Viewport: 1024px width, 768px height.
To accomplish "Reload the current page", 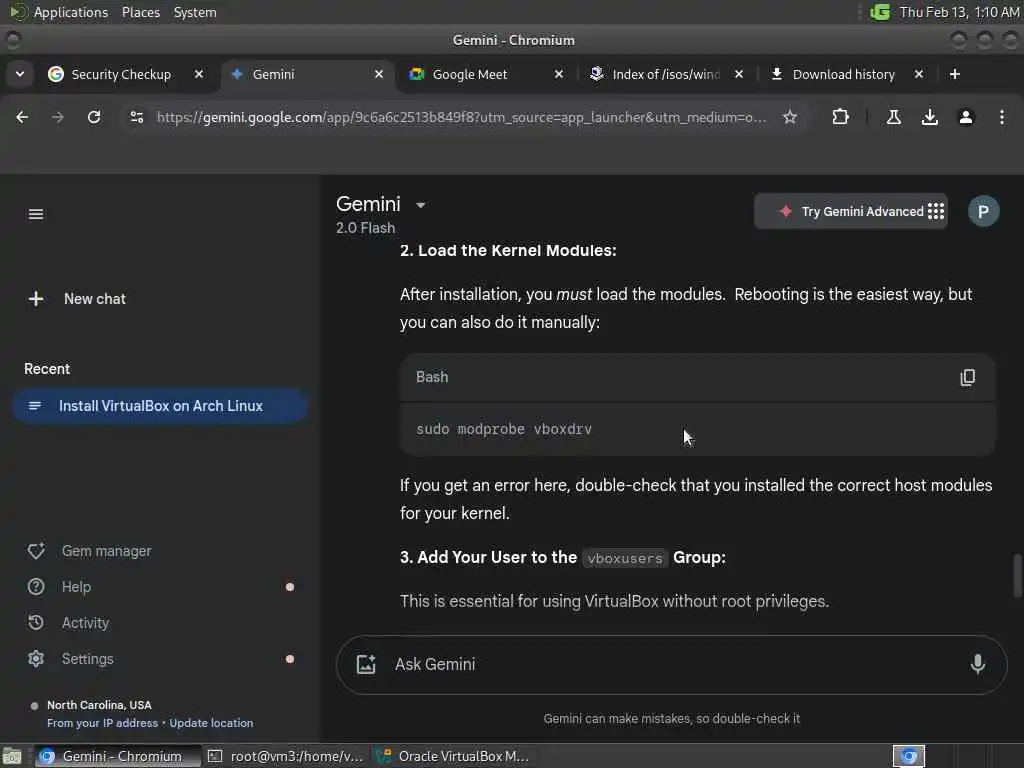I will tap(94, 117).
